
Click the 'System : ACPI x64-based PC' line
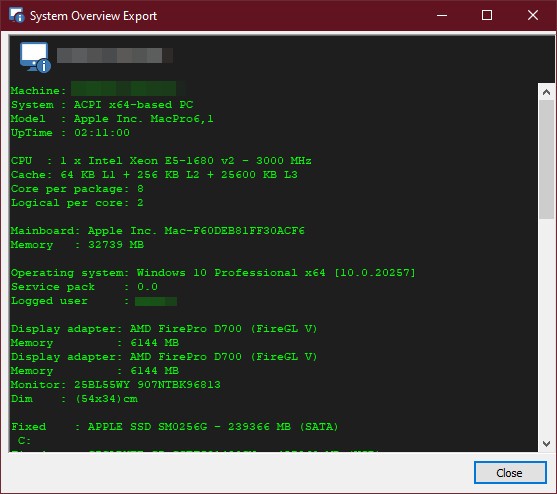pyautogui.click(x=102, y=105)
